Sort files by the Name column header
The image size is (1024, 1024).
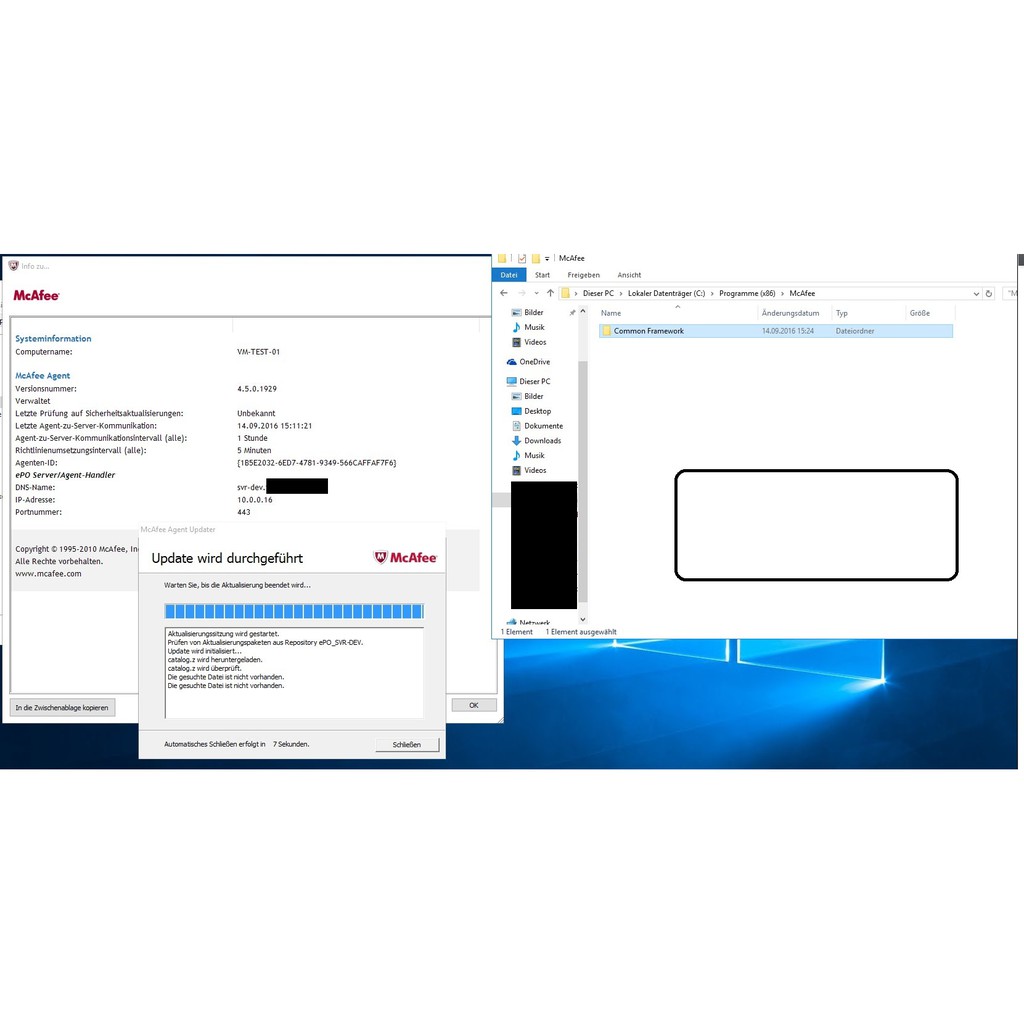click(x=677, y=313)
